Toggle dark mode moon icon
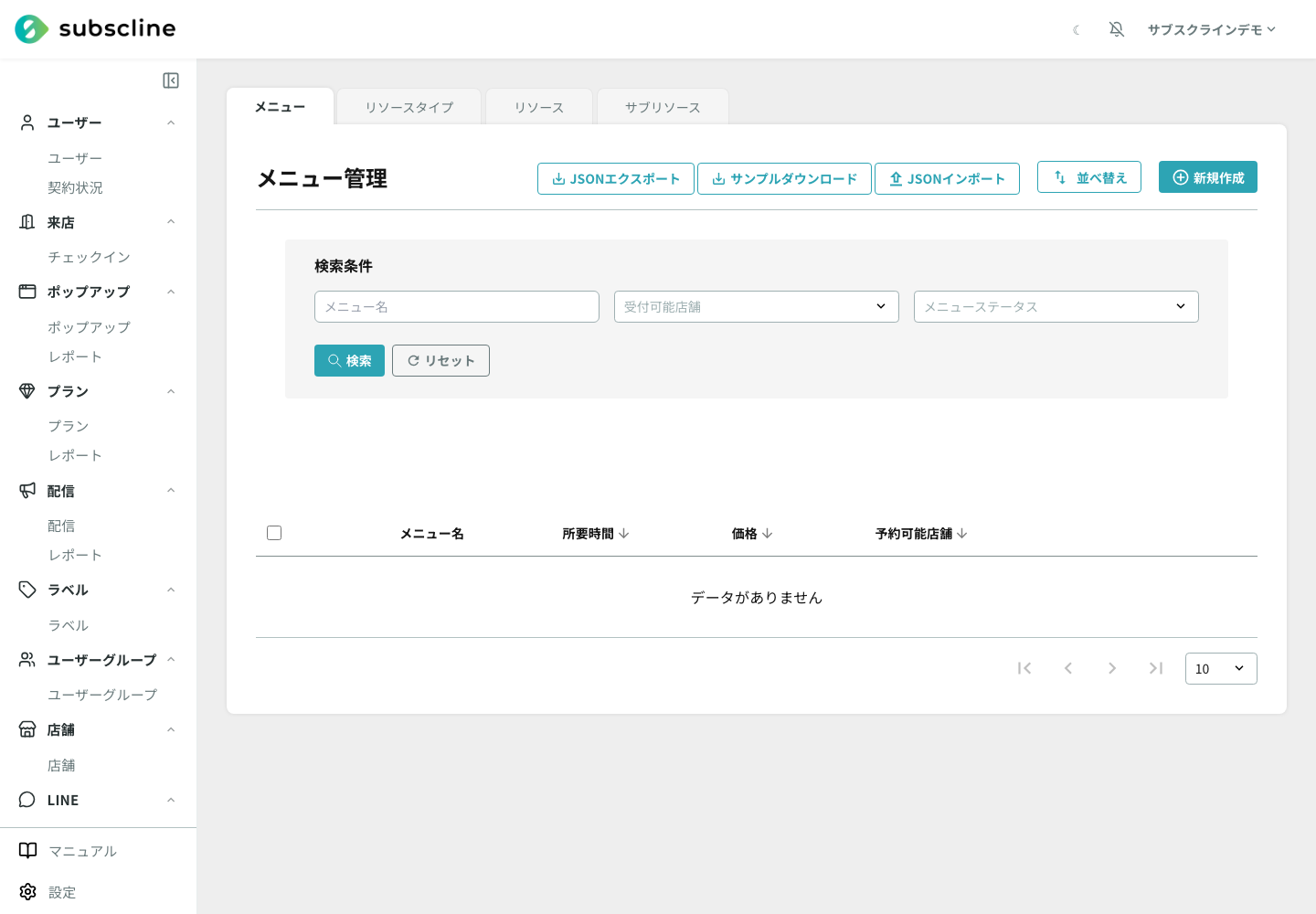Screen dimensions: 1316x914 point(1077,30)
